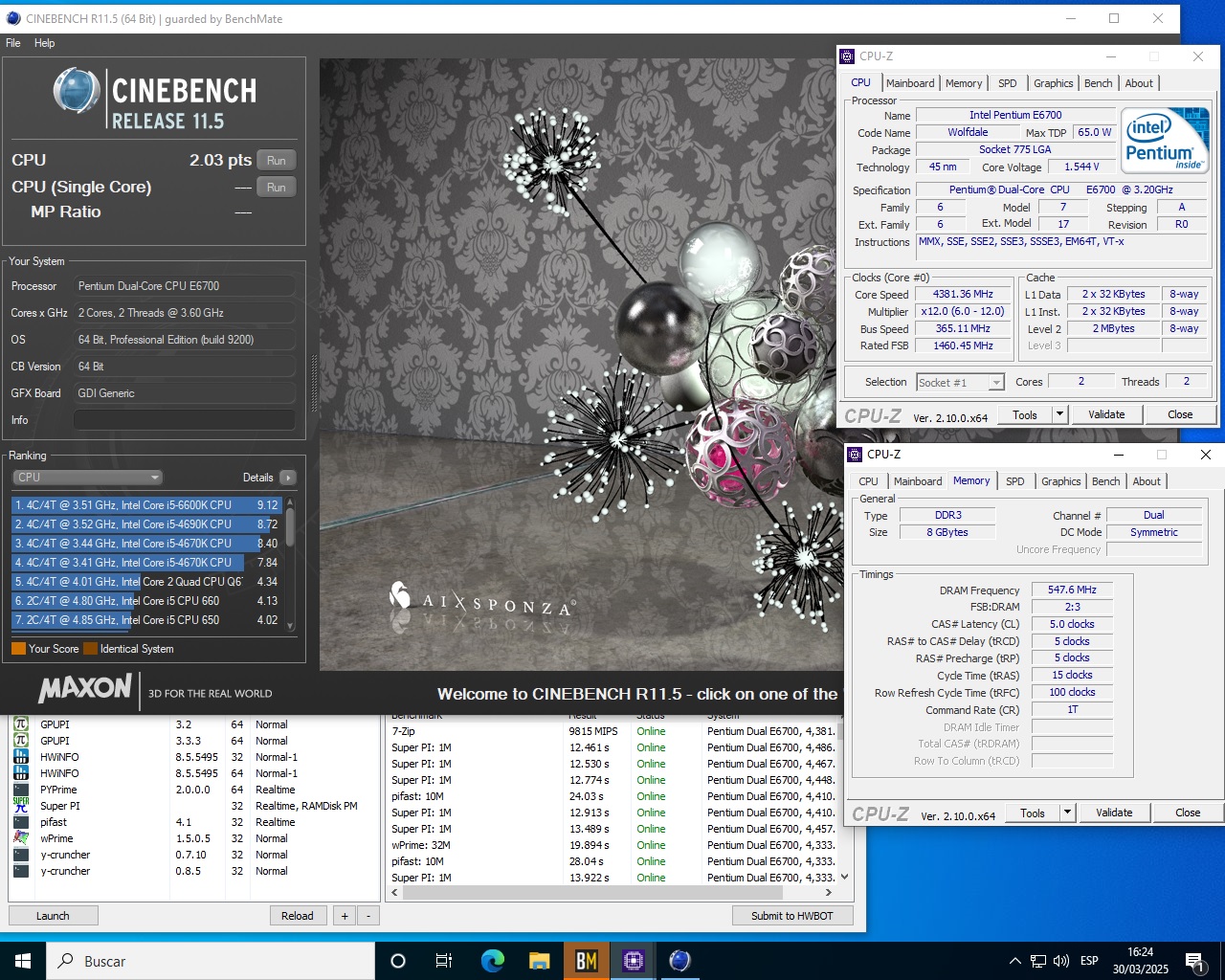Switch to Bench tab in upper CPU-Z
Image resolution: width=1225 pixels, height=980 pixels.
click(x=1098, y=83)
